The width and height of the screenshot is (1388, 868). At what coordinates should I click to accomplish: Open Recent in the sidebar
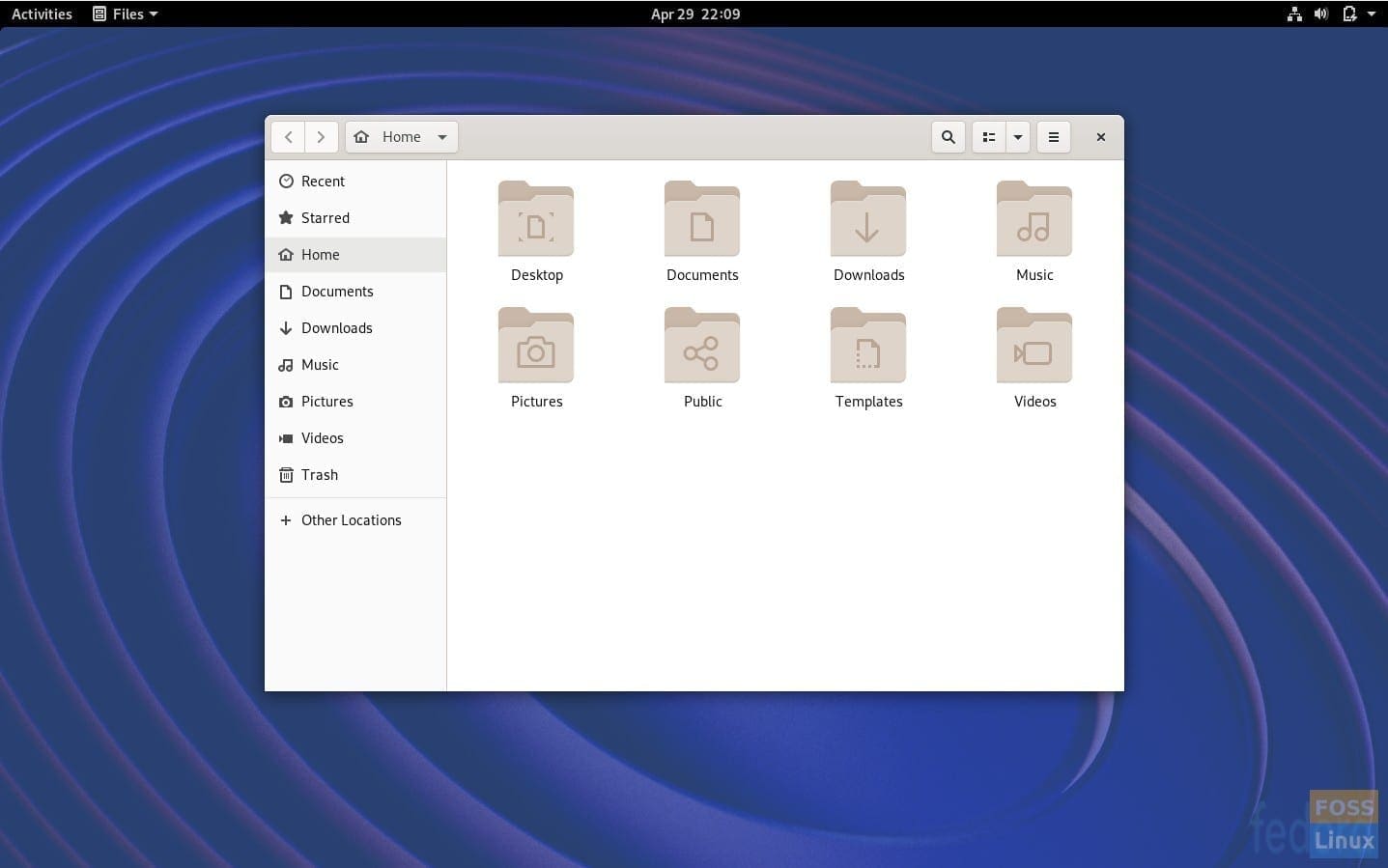(355, 182)
